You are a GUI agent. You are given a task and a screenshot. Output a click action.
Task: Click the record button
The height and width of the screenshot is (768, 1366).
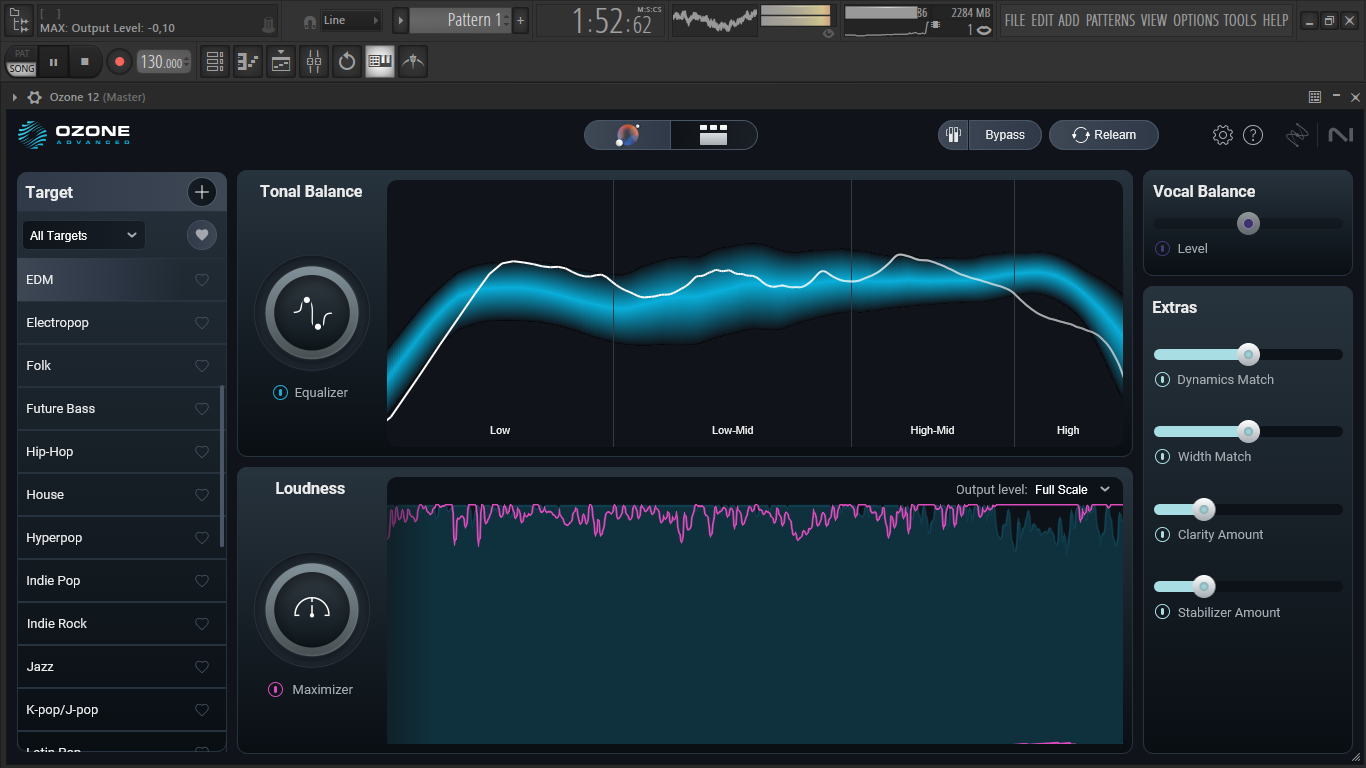click(119, 62)
